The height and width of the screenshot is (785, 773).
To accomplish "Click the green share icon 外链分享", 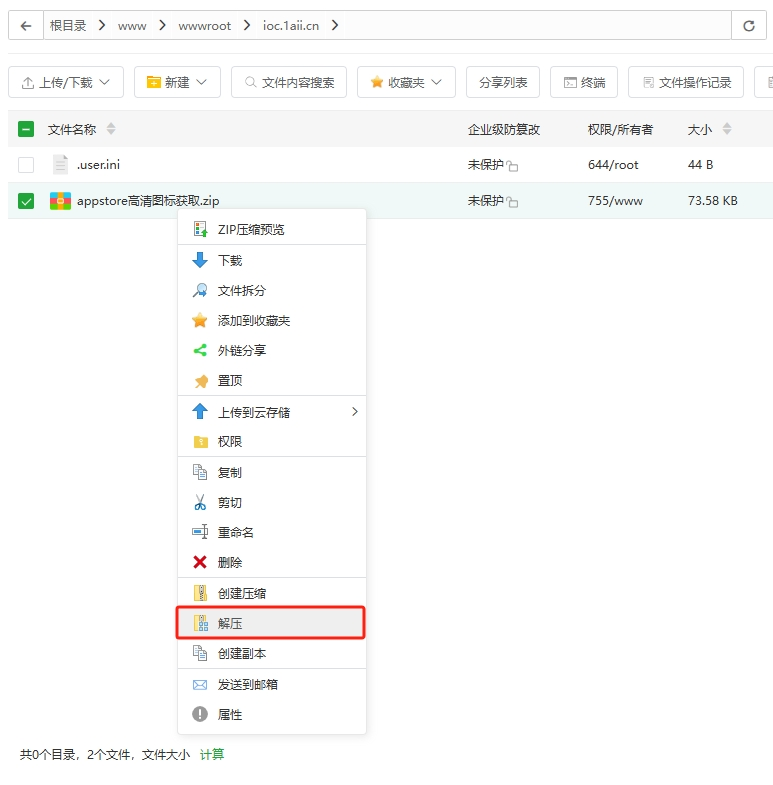I will coord(200,350).
